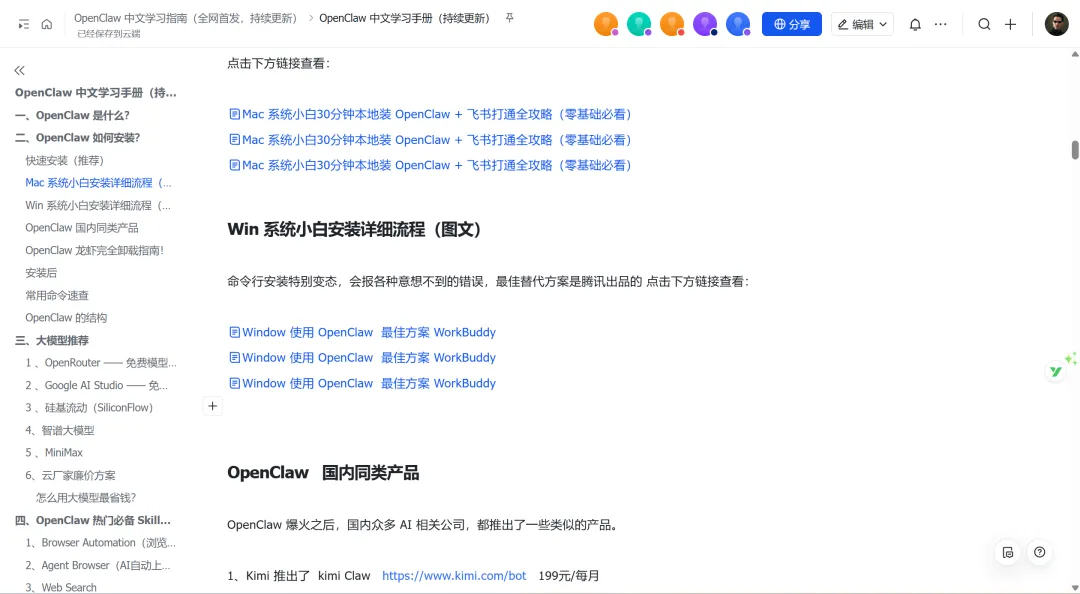Add a block with the plus button beside content
The height and width of the screenshot is (594, 1080).
coord(212,406)
